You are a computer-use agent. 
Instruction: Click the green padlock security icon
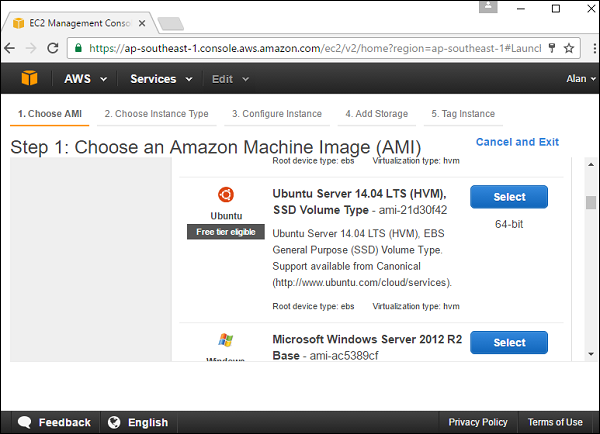pos(78,47)
